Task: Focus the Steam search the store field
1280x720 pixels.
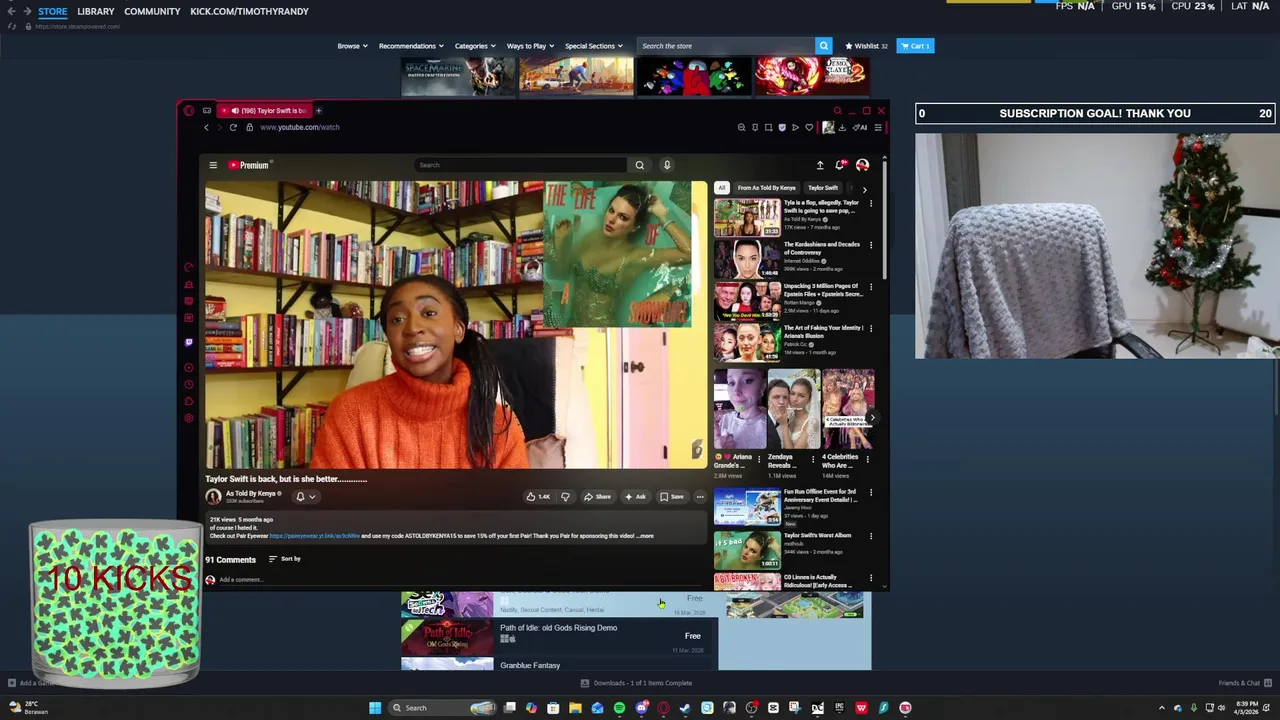Action: pyautogui.click(x=726, y=46)
